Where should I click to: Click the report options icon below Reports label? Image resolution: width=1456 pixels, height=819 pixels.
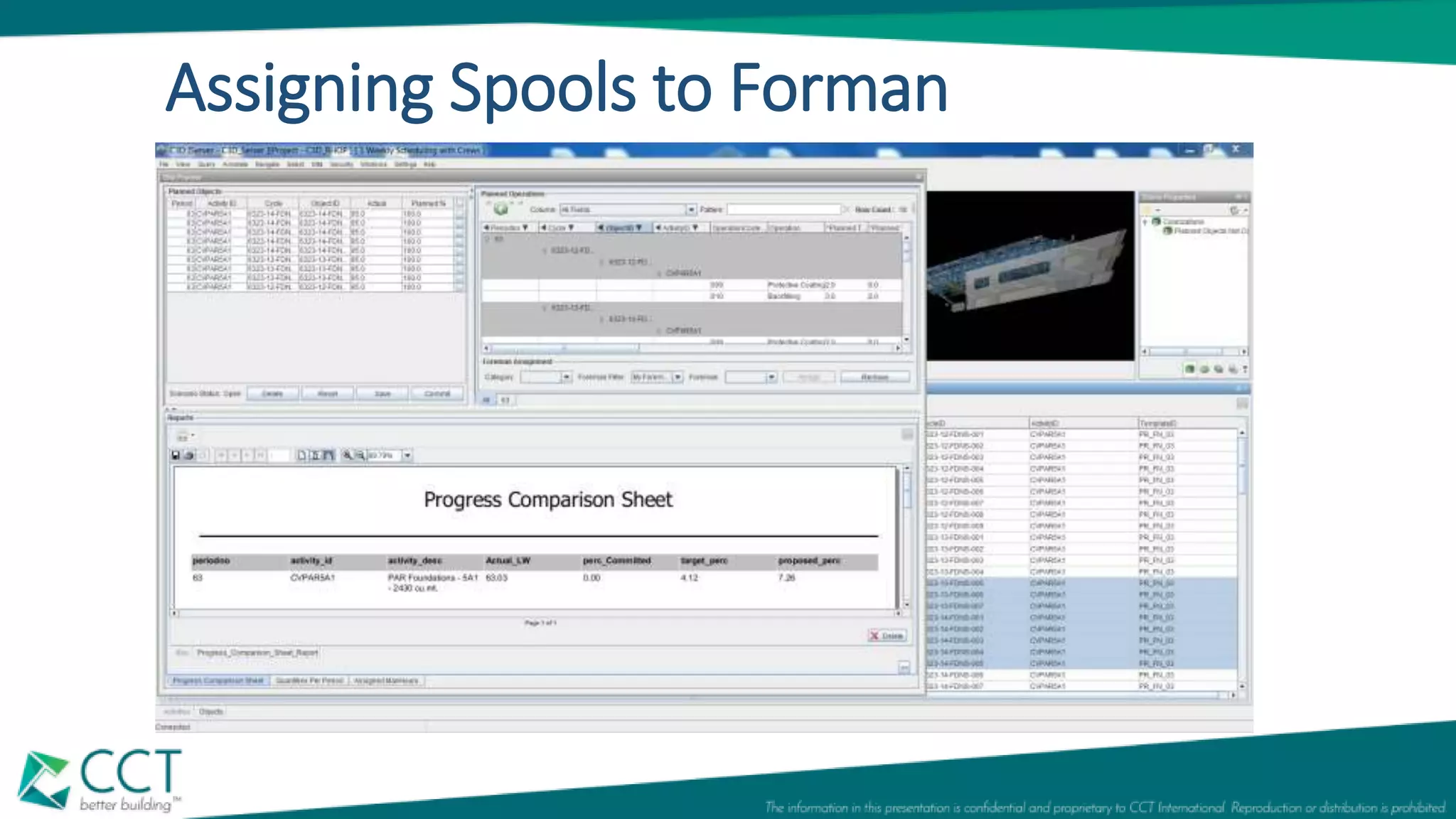point(183,436)
